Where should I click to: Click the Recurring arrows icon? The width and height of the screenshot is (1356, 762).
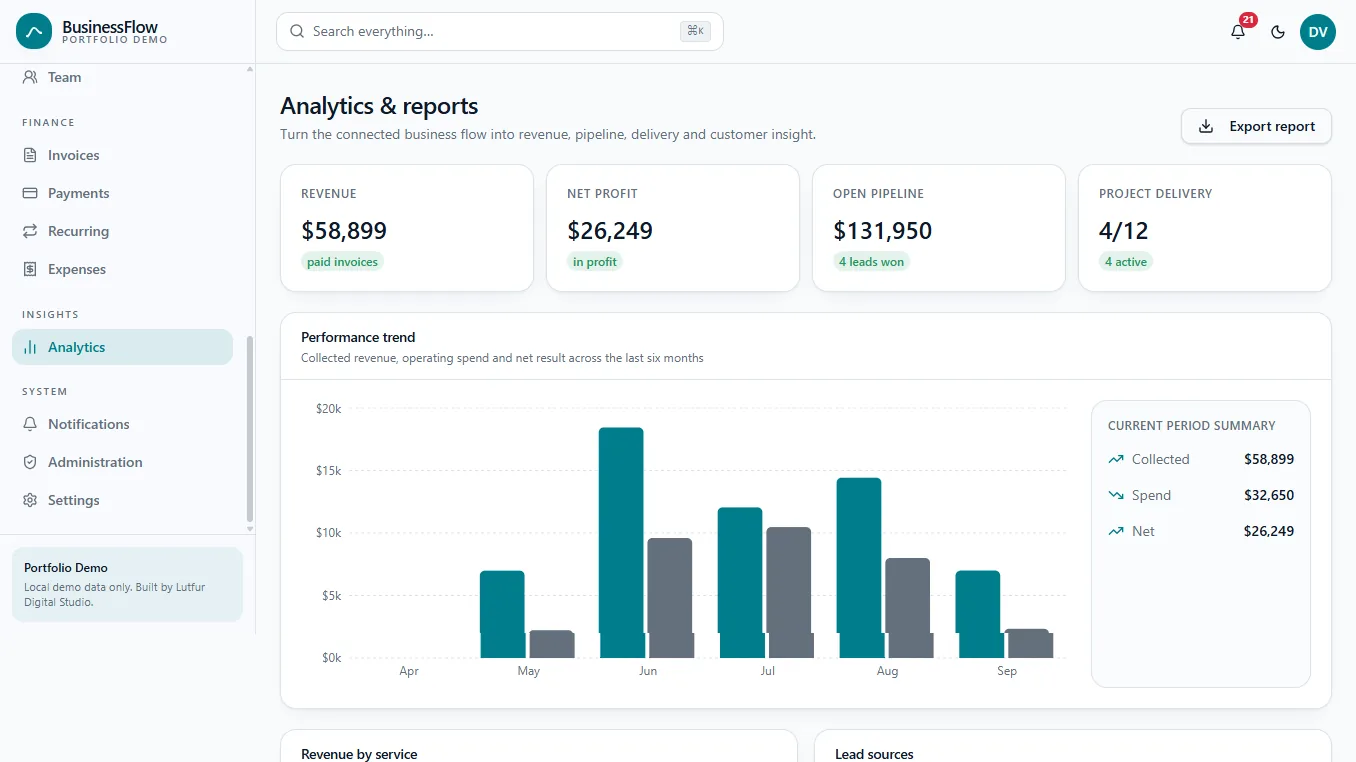[30, 231]
